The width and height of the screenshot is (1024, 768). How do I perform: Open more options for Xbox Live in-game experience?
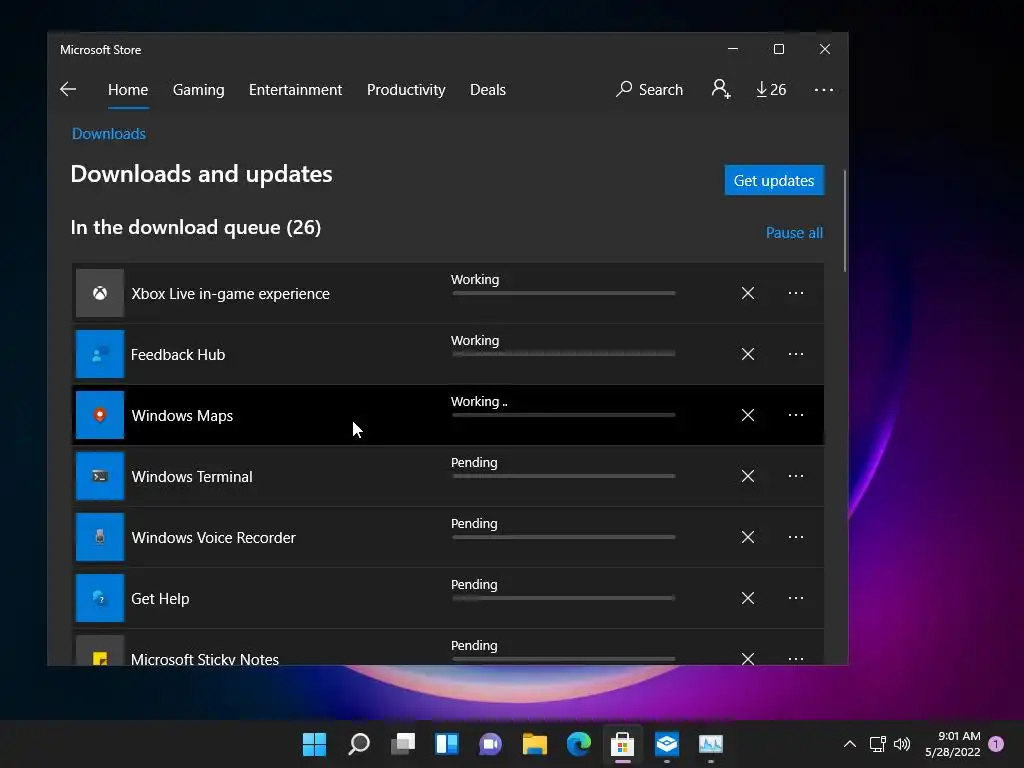(795, 293)
